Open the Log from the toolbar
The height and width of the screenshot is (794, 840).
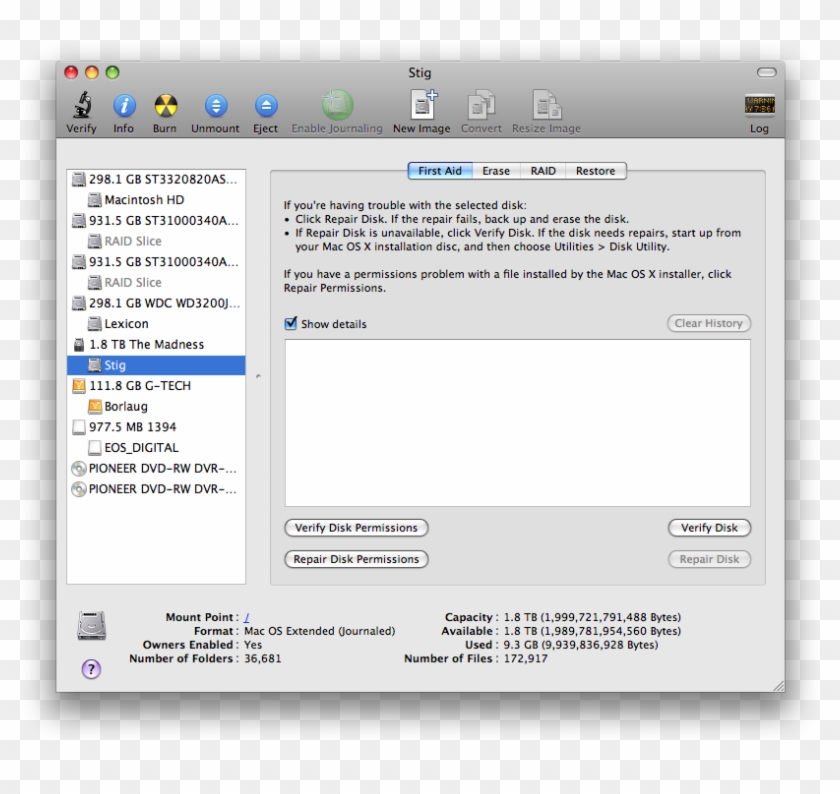pyautogui.click(x=759, y=108)
